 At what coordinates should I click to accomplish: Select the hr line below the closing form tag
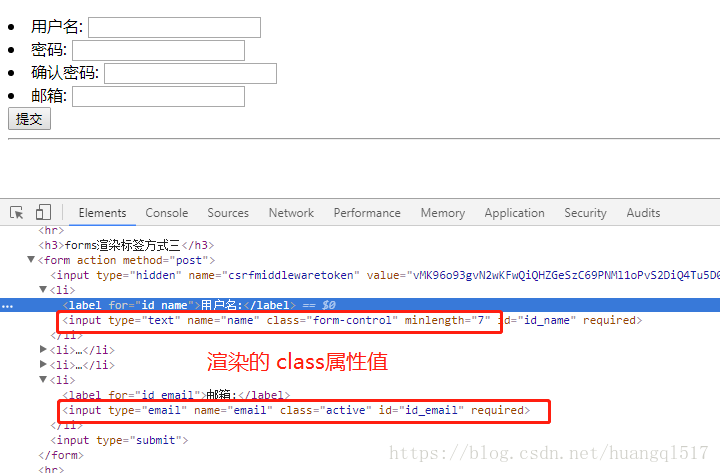pyautogui.click(x=51, y=469)
